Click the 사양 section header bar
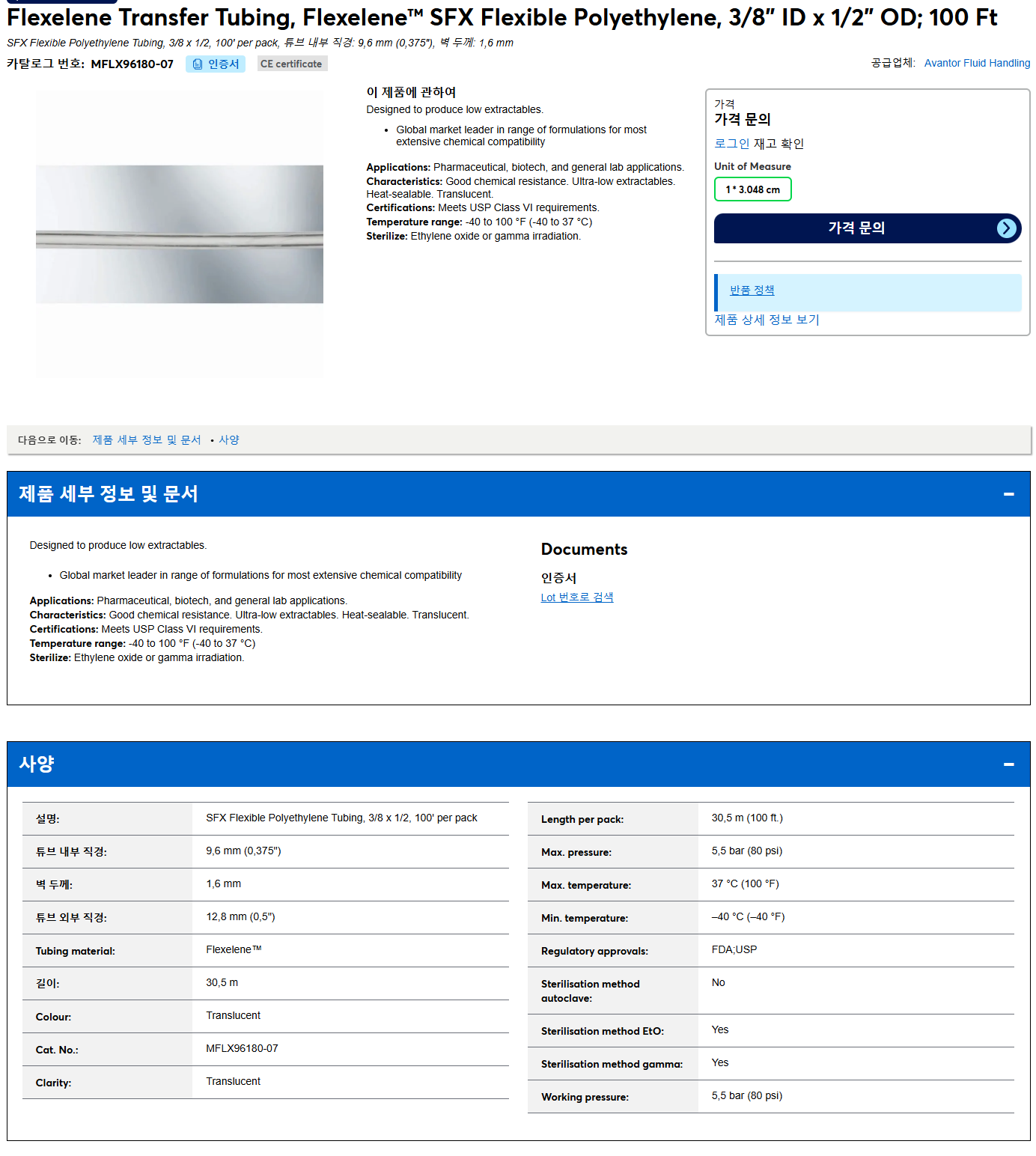Image resolution: width=1036 pixels, height=1156 pixels. 518,764
